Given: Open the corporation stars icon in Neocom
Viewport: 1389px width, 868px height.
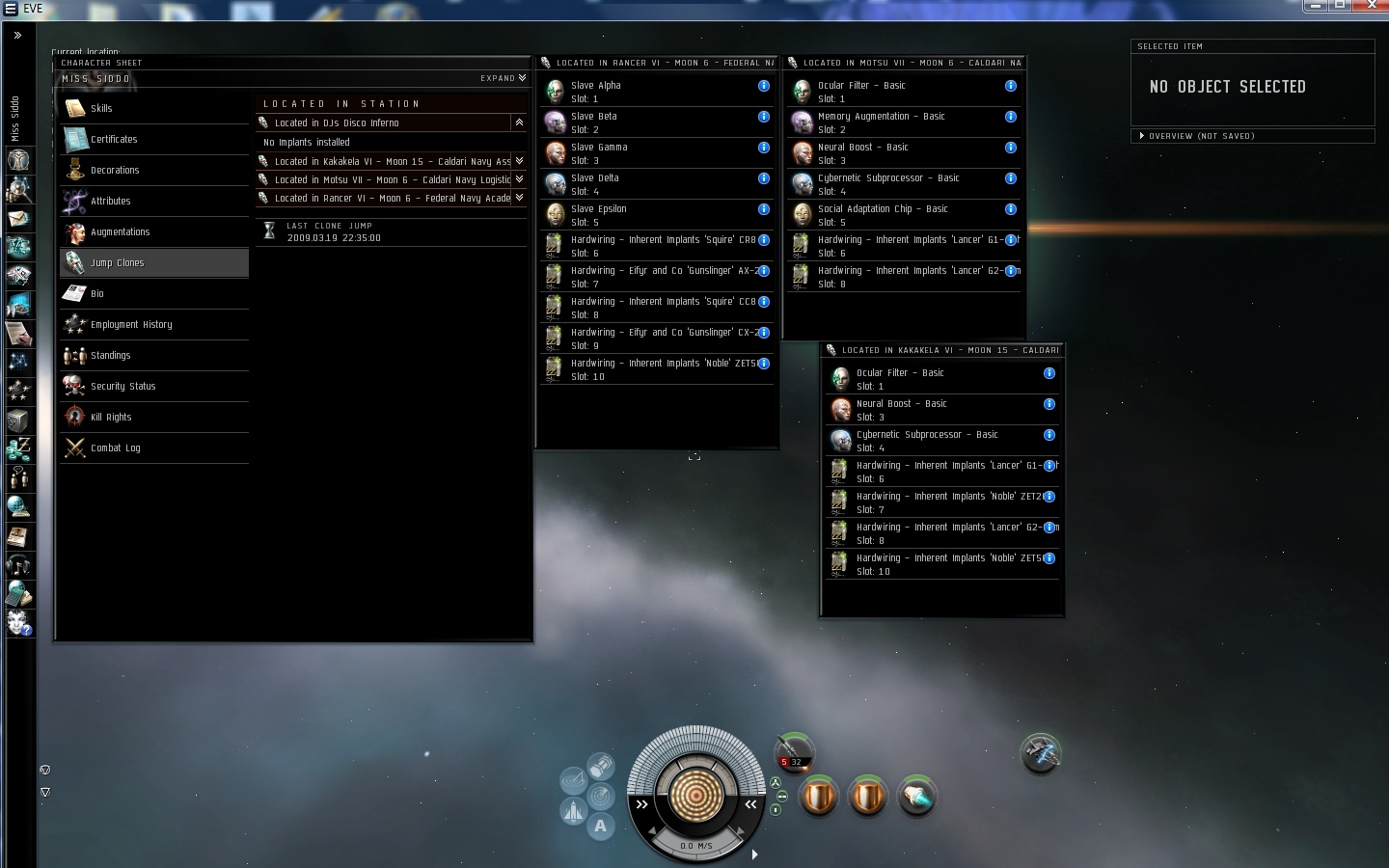Looking at the screenshot, I should 18,392.
